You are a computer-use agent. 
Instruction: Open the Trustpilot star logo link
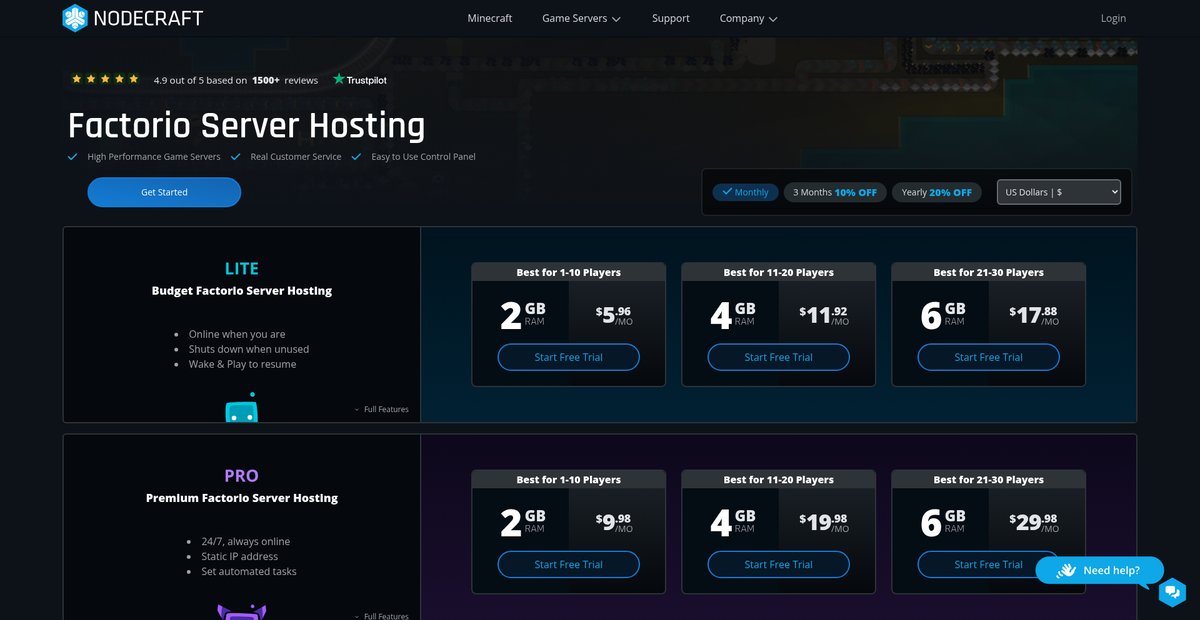pyautogui.click(x=360, y=80)
